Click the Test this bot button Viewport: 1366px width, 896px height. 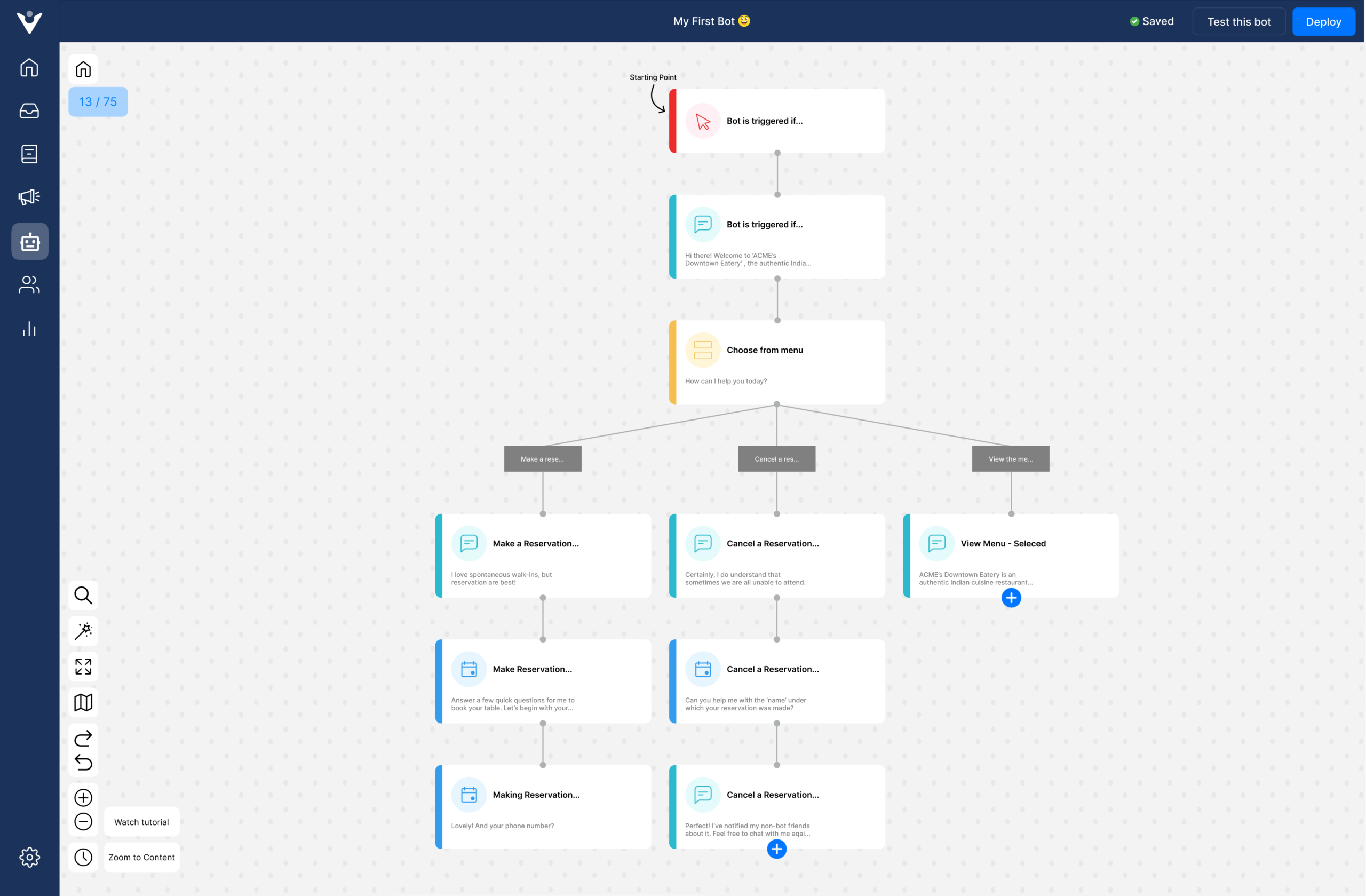1238,22
